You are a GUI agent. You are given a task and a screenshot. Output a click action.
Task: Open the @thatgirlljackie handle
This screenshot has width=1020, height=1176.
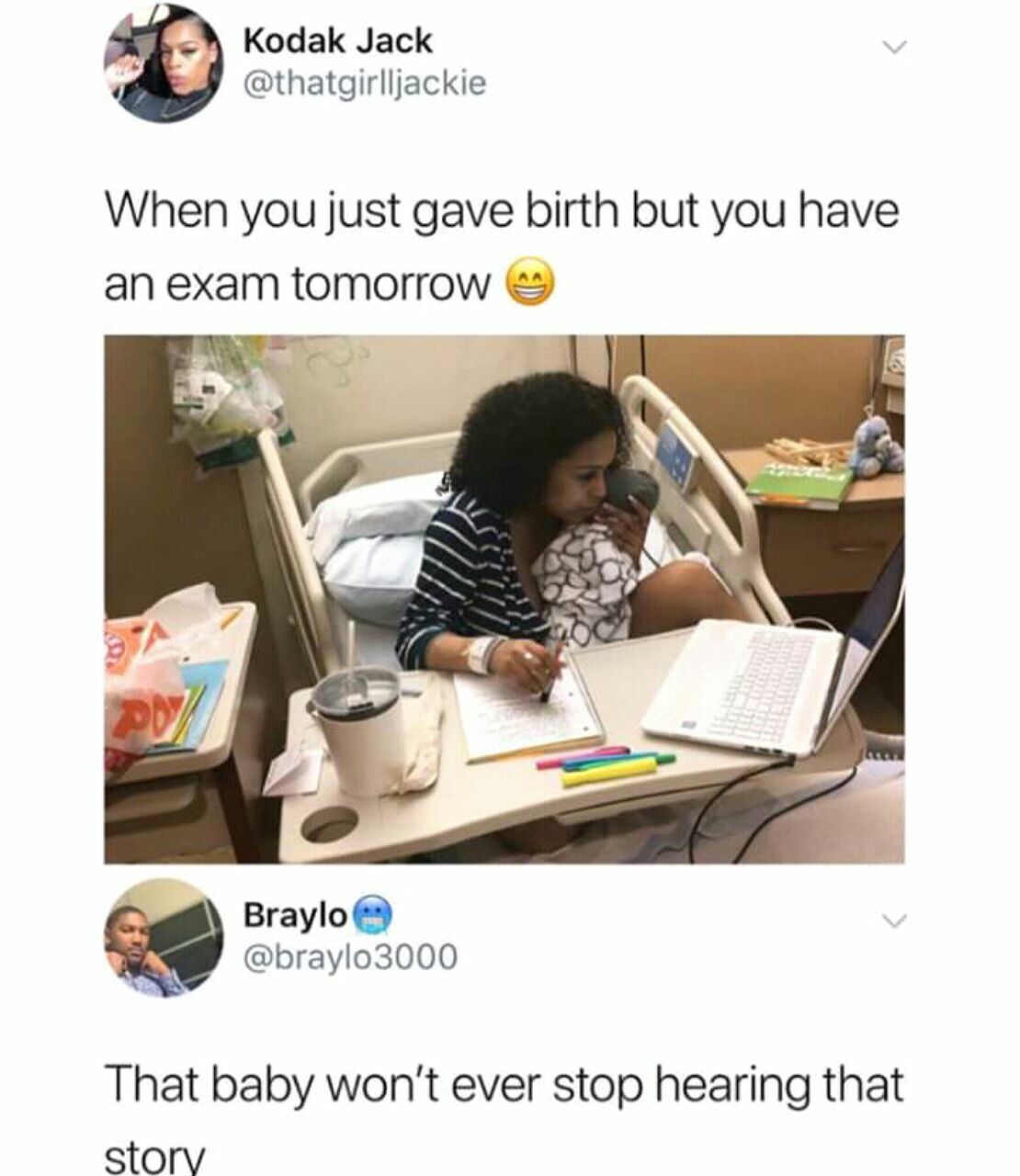click(x=364, y=85)
